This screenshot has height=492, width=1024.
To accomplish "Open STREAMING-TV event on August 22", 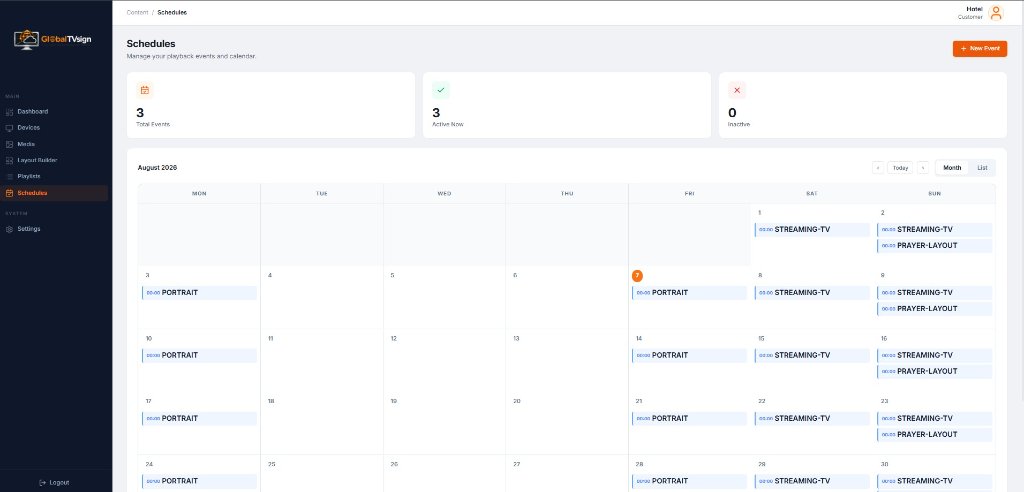I will [x=812, y=418].
